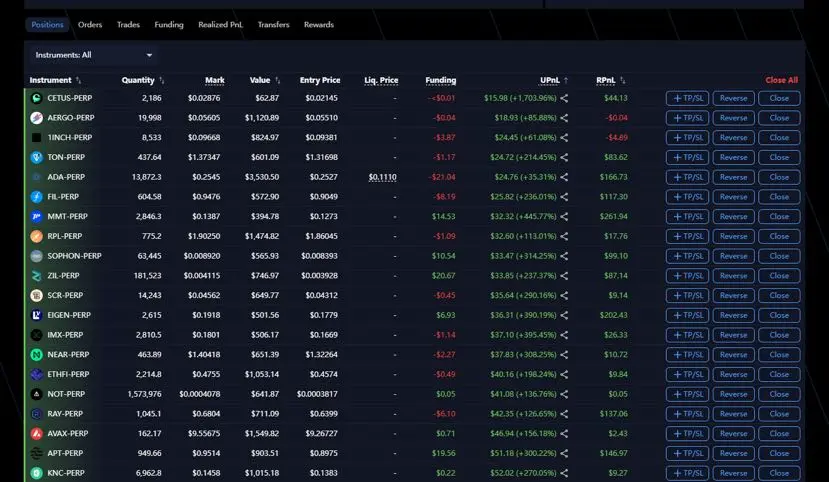829x482 pixels.
Task: Reverse the SOPHON-PERP position
Action: click(733, 256)
